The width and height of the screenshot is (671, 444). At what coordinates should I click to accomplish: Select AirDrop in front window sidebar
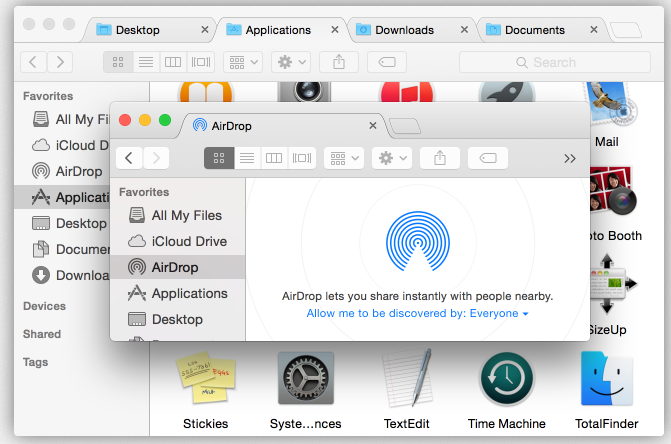pyautogui.click(x=178, y=267)
